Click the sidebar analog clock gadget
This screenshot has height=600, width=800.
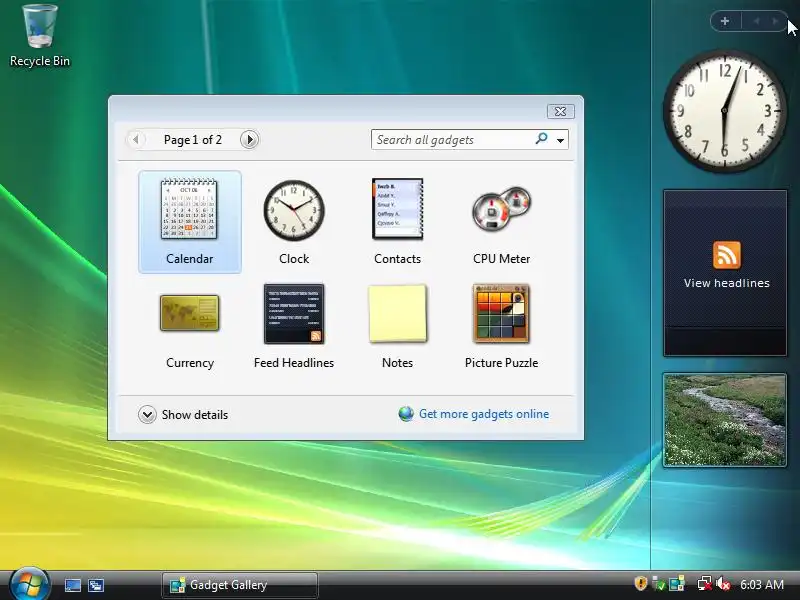pos(724,111)
